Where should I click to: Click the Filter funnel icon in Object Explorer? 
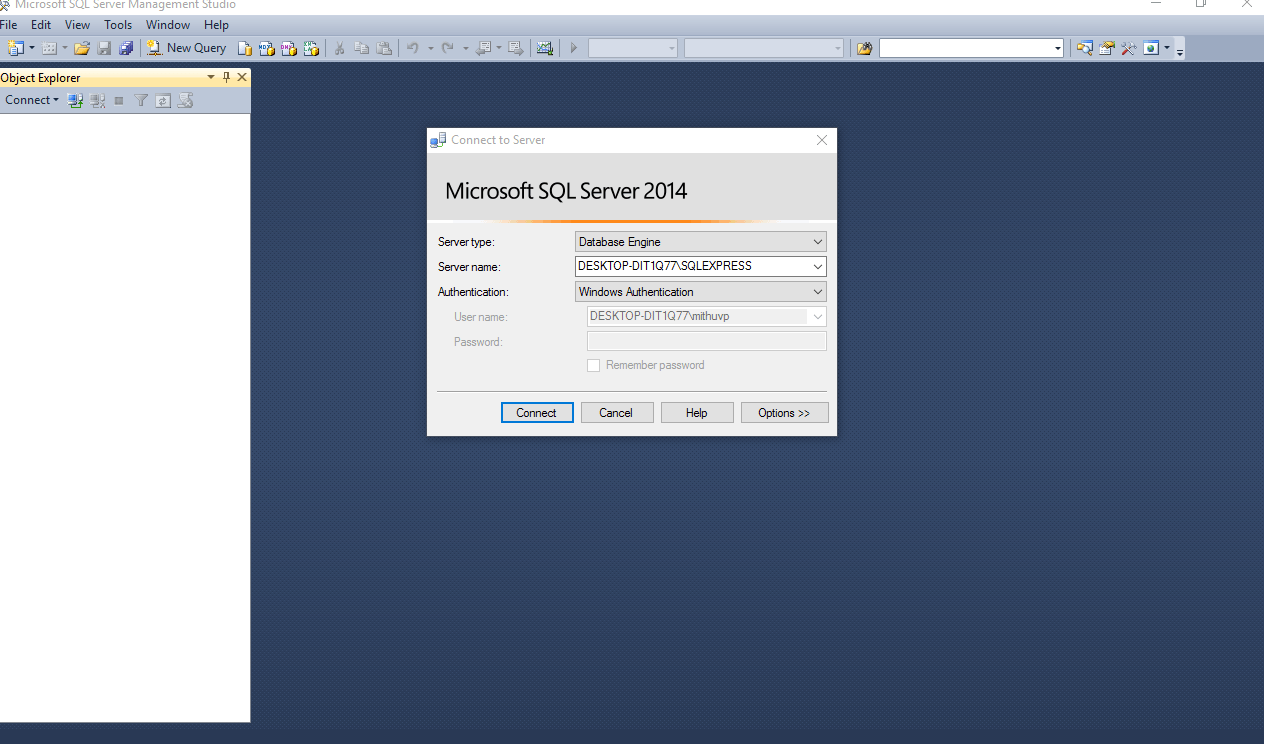point(141,100)
